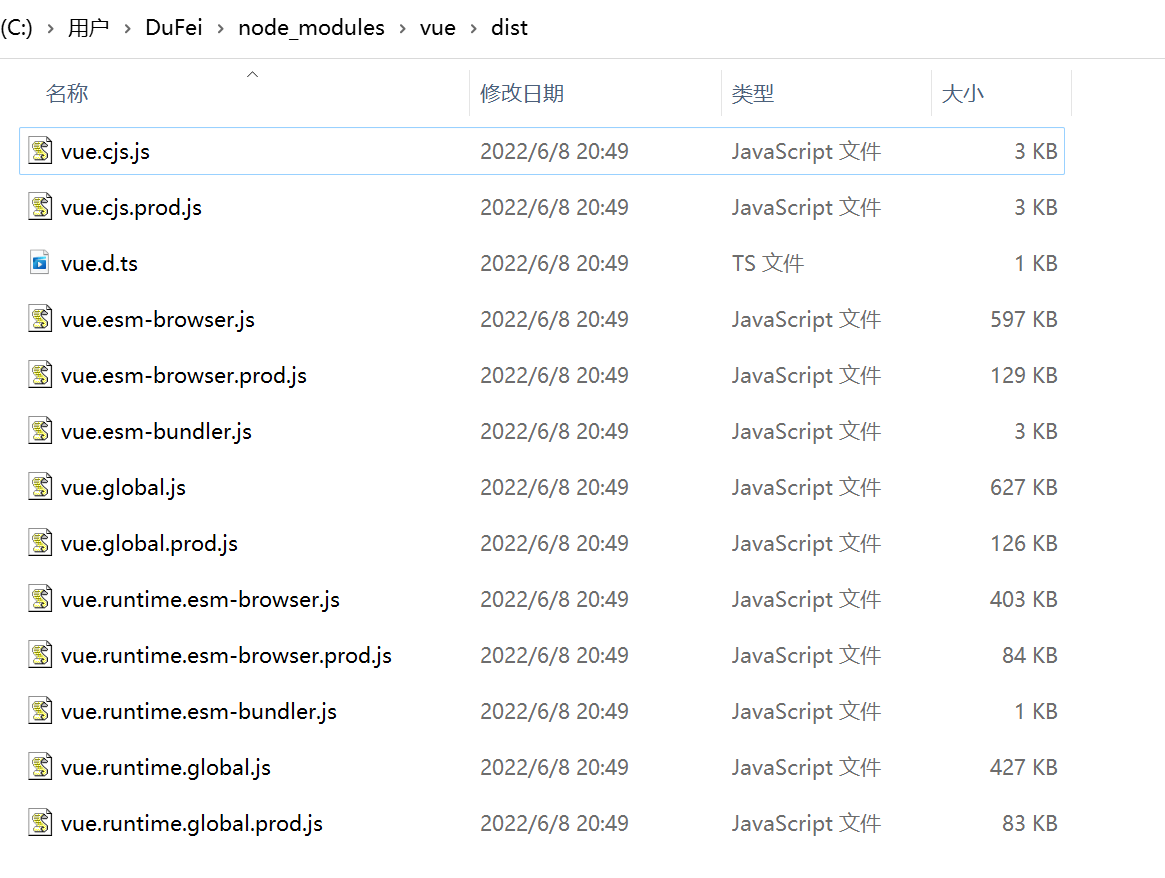
Task: Expand the chevron after (C:) in the path
Action: (x=51, y=29)
